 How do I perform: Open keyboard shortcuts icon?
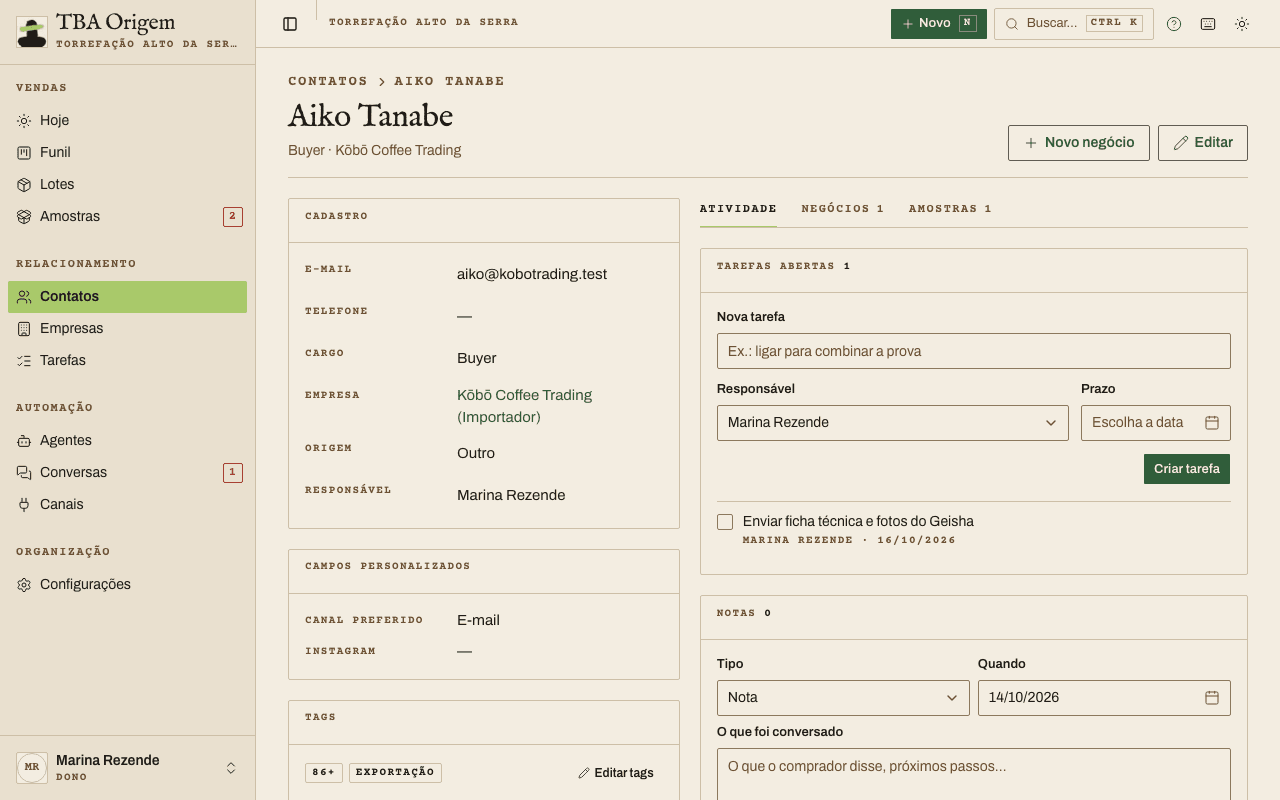pyautogui.click(x=1208, y=24)
